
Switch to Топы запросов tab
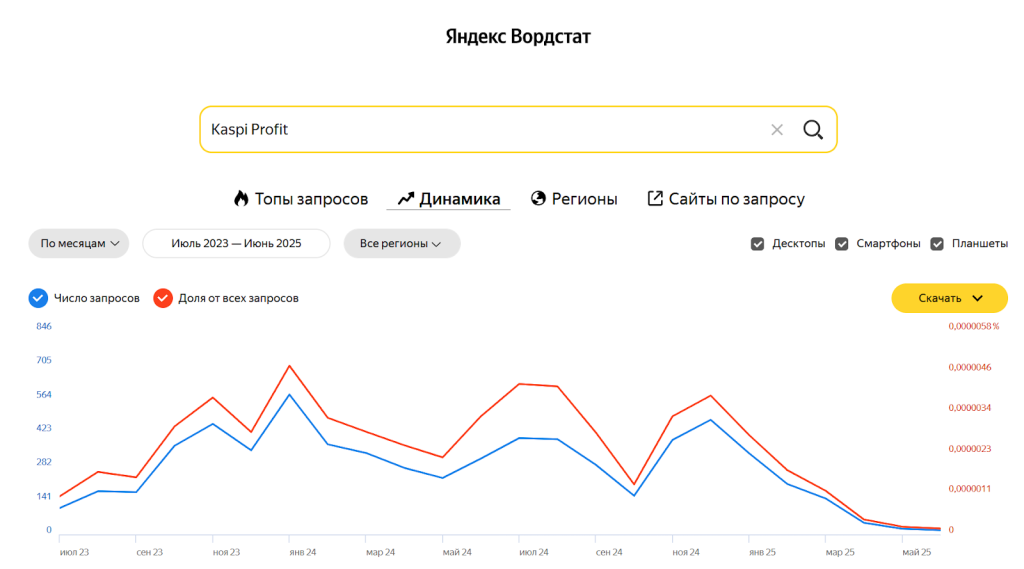point(311,199)
